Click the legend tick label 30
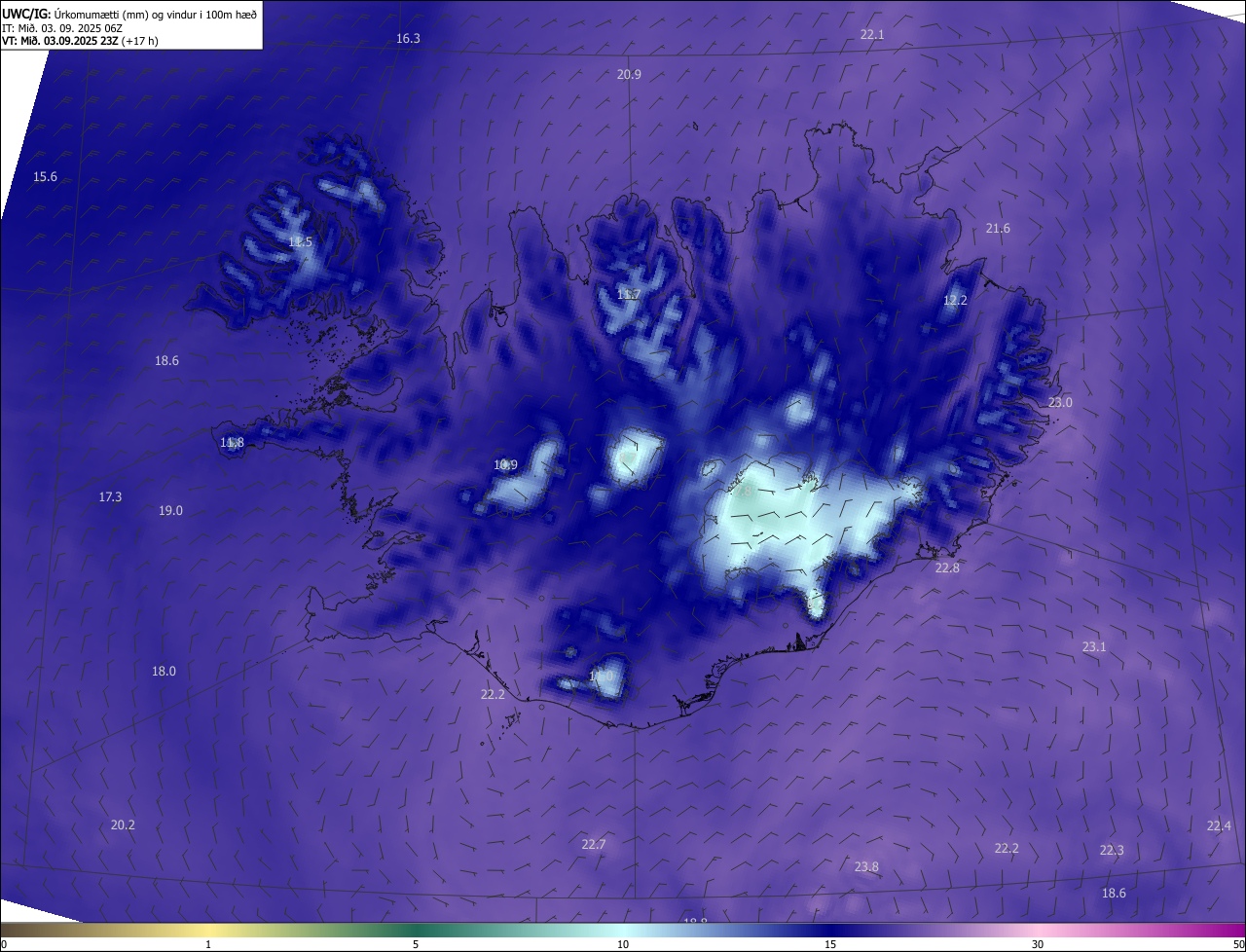The image size is (1246, 952). 1038,945
